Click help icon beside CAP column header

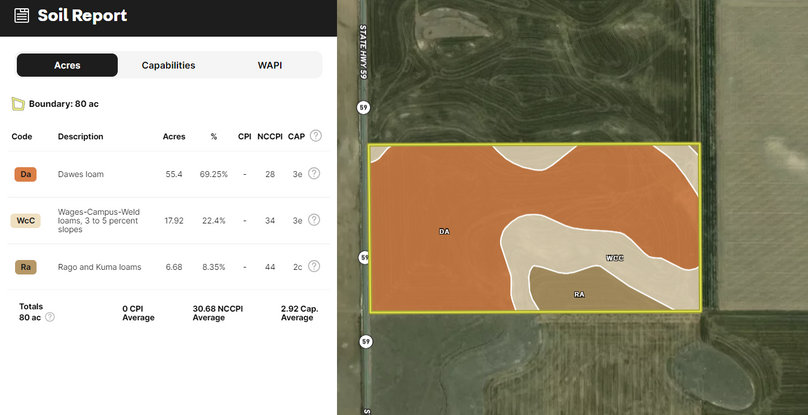[316, 136]
